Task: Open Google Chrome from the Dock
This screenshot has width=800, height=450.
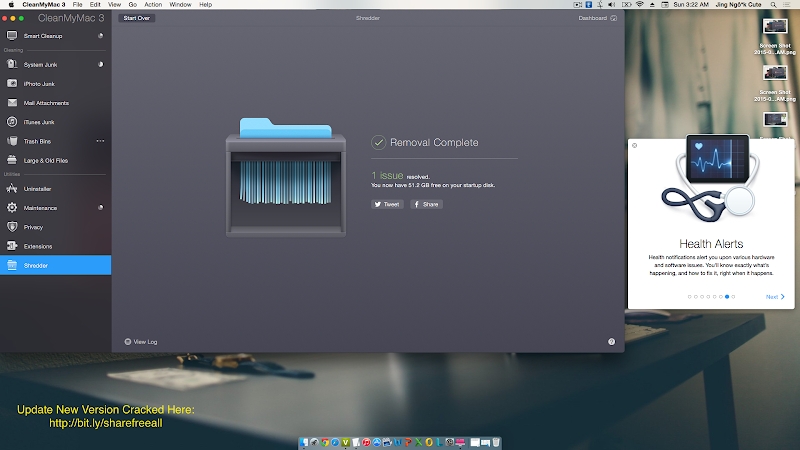Action: 324,442
